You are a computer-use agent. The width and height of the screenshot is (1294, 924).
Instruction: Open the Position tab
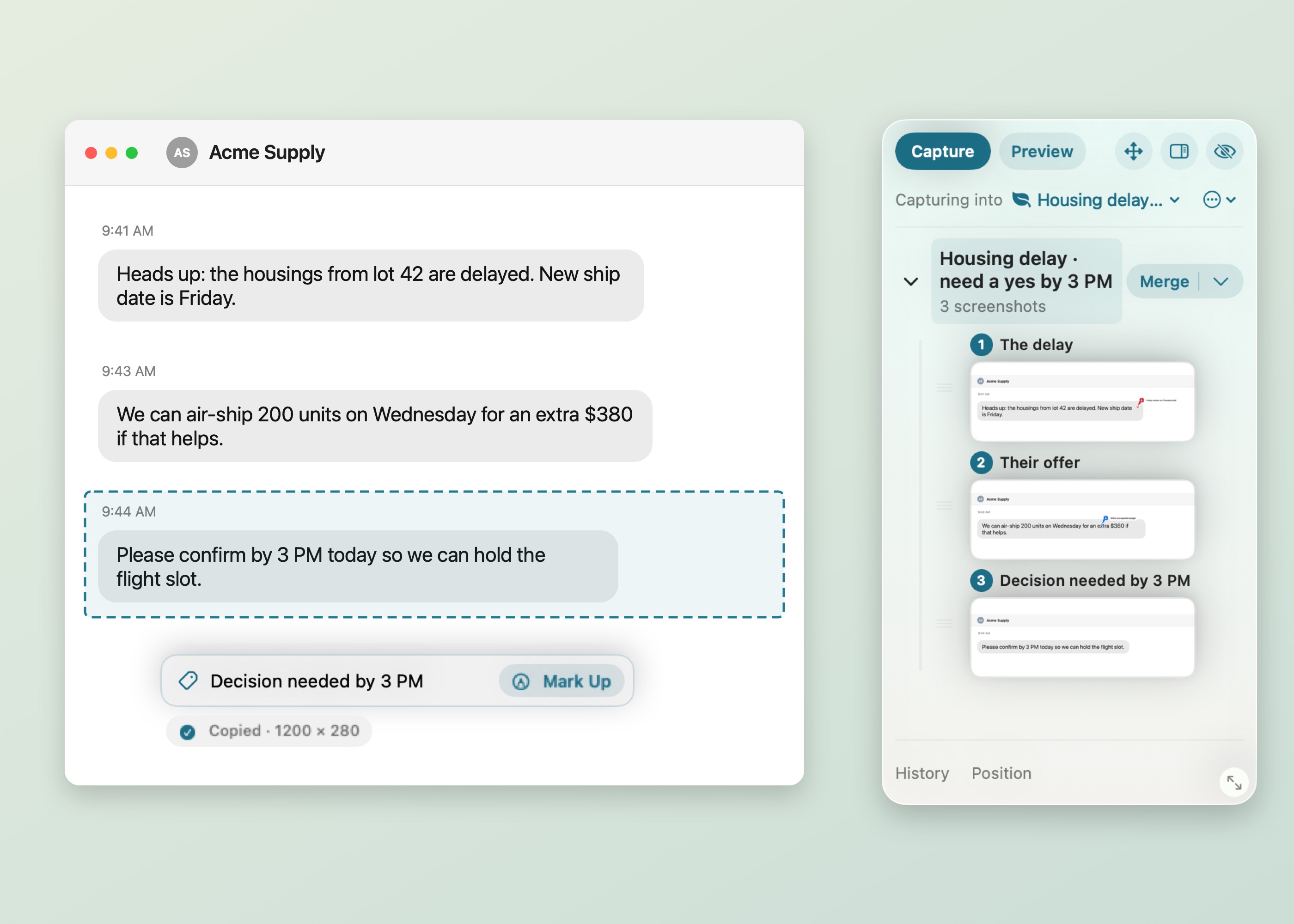(1001, 773)
